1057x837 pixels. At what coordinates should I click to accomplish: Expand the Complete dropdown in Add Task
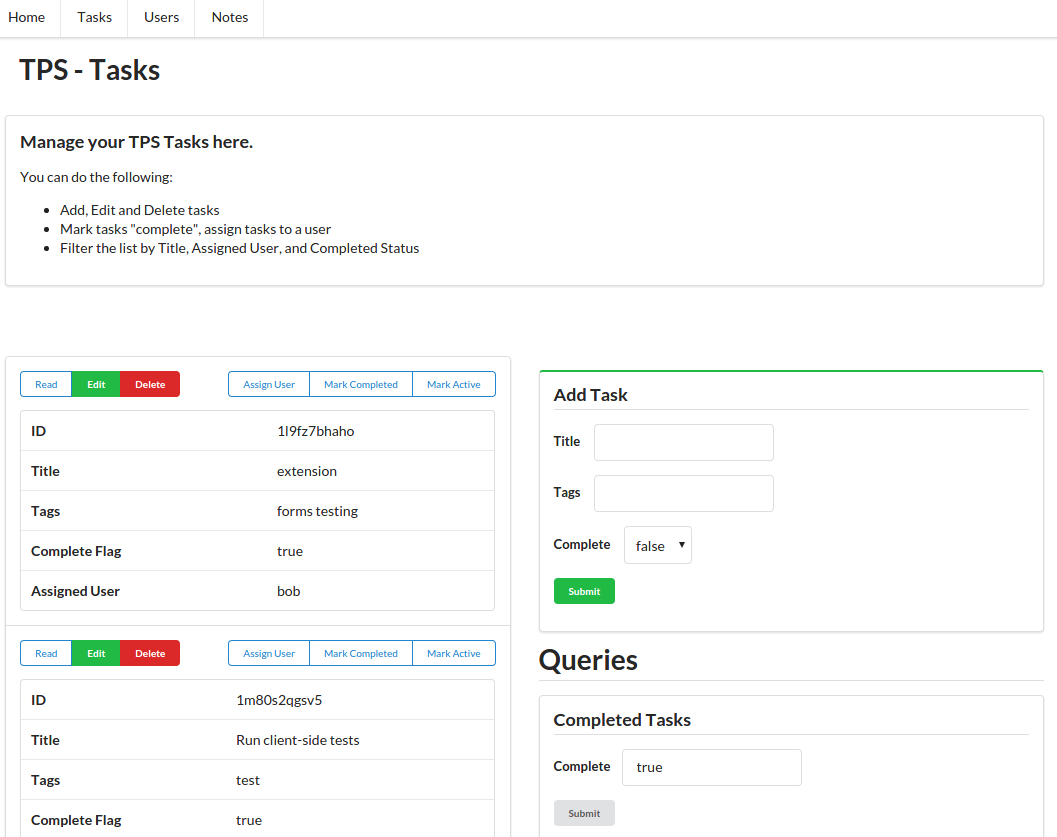point(657,545)
